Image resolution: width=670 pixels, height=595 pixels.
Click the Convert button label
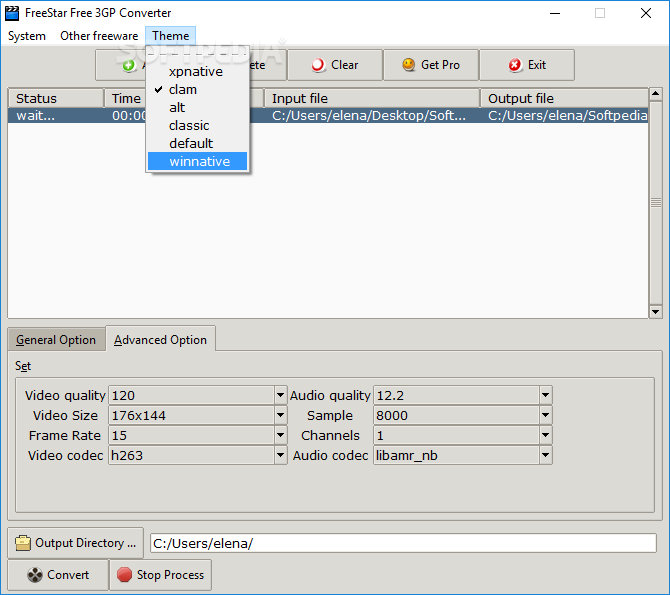pyautogui.click(x=68, y=575)
